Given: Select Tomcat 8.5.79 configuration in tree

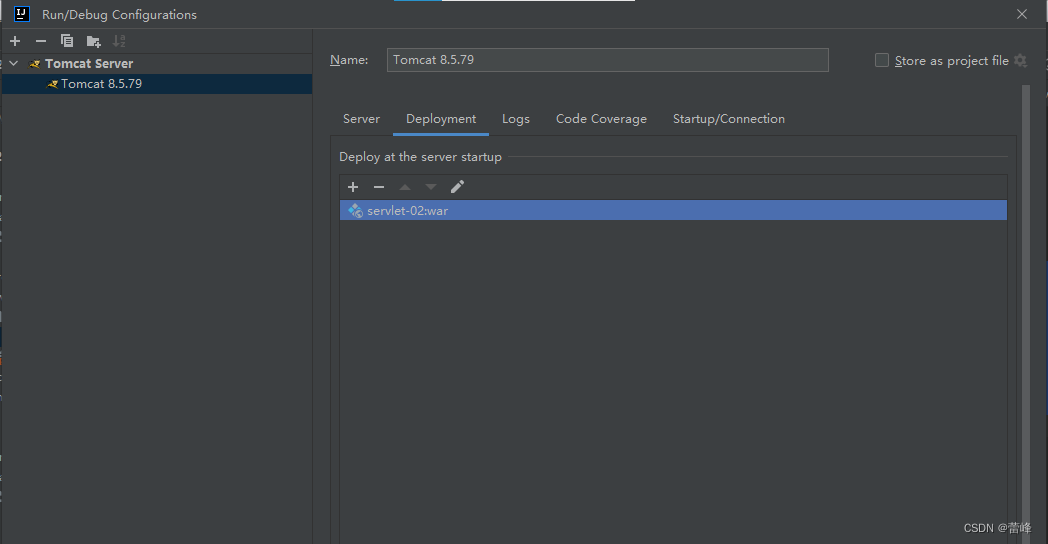Looking at the screenshot, I should click(x=157, y=84).
